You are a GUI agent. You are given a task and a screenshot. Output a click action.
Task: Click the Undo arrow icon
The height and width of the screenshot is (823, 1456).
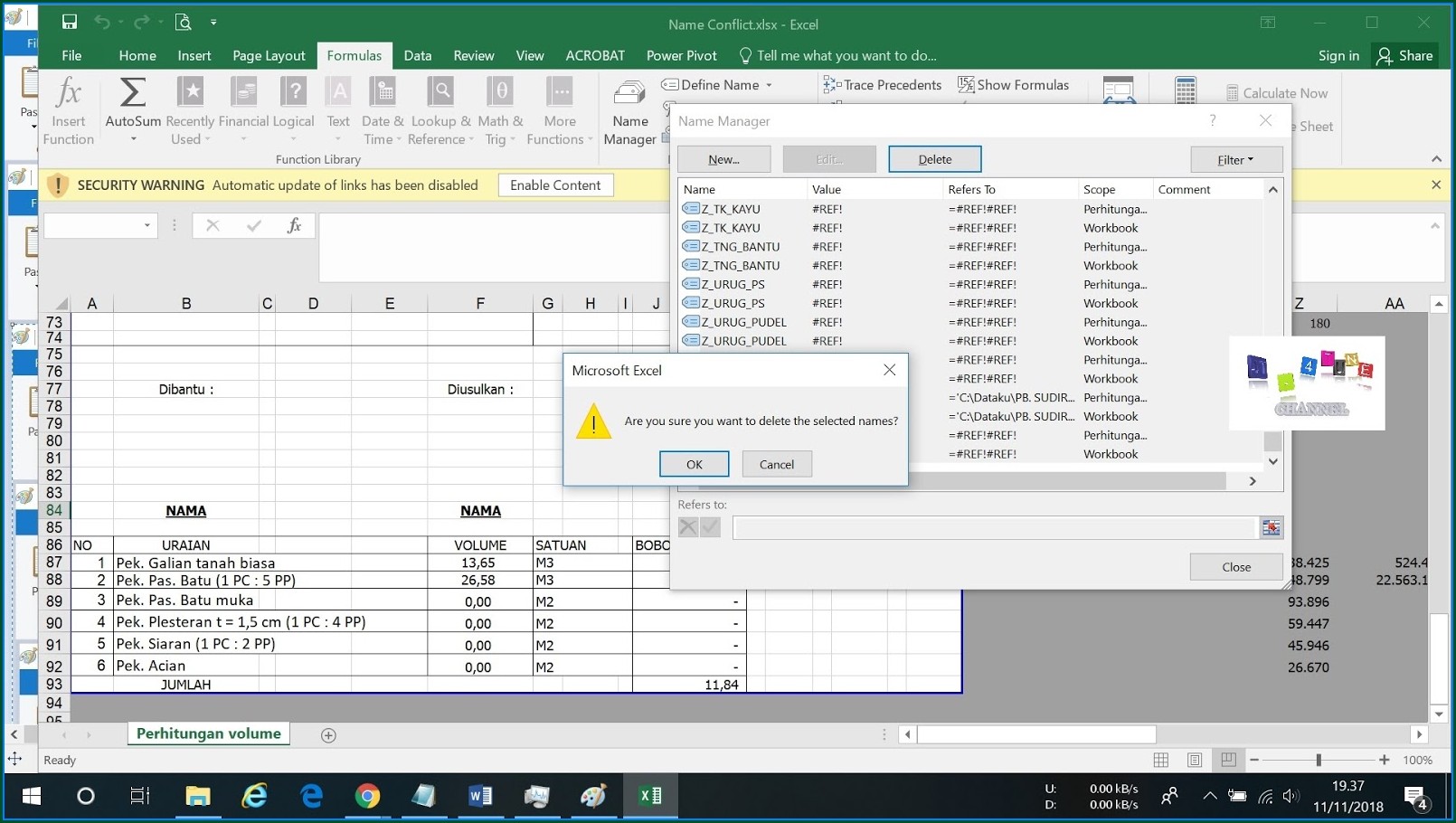(101, 23)
